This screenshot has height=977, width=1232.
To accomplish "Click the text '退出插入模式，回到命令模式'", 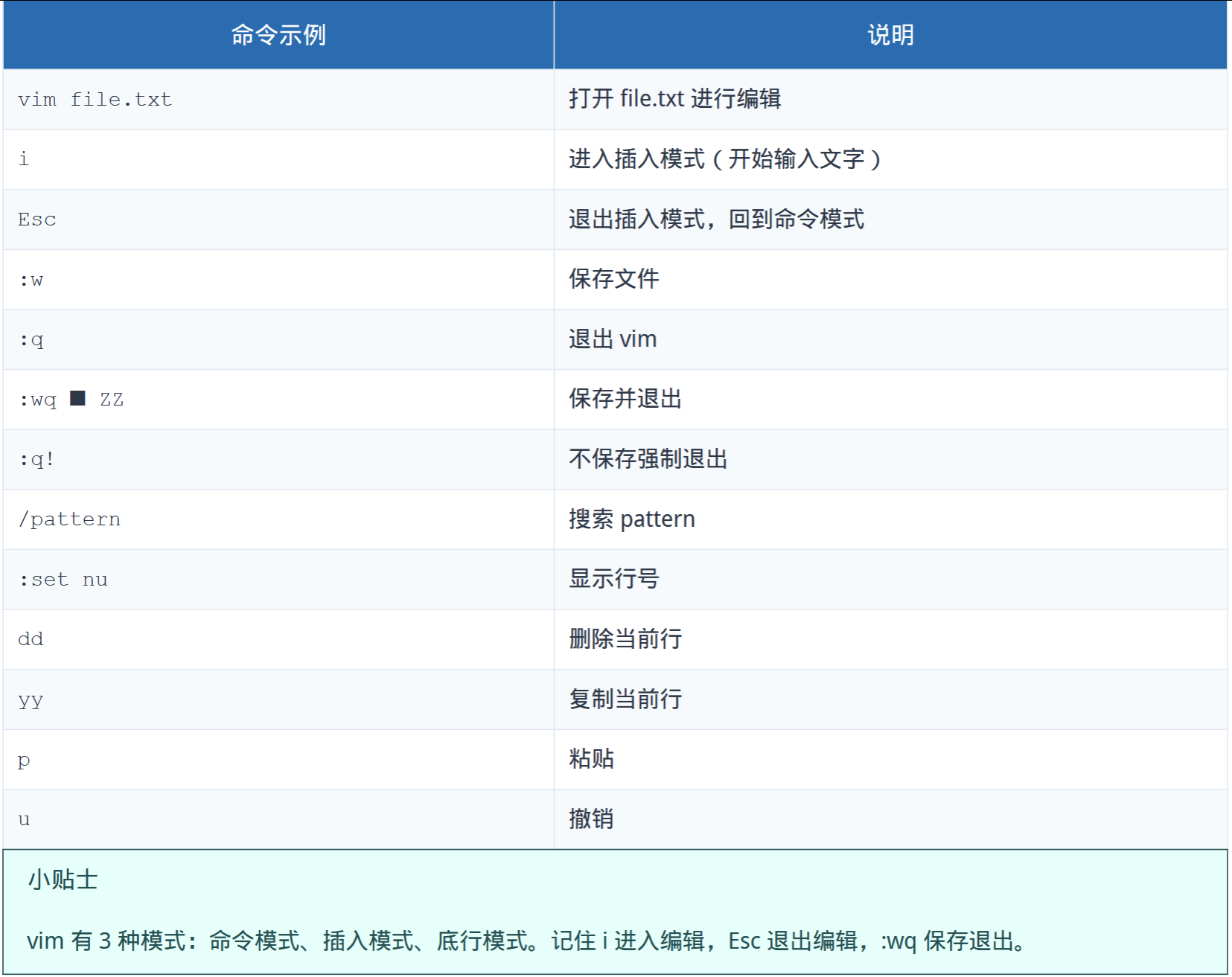I will point(716,220).
